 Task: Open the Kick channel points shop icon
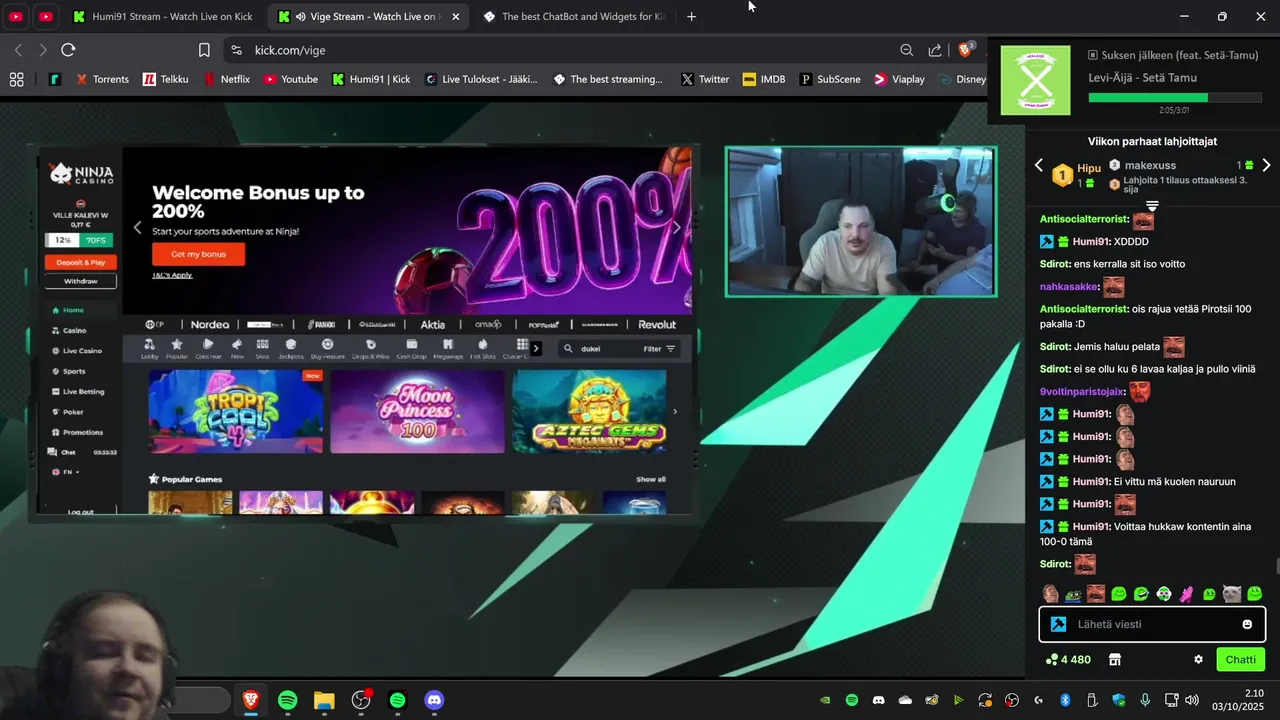(x=1115, y=660)
